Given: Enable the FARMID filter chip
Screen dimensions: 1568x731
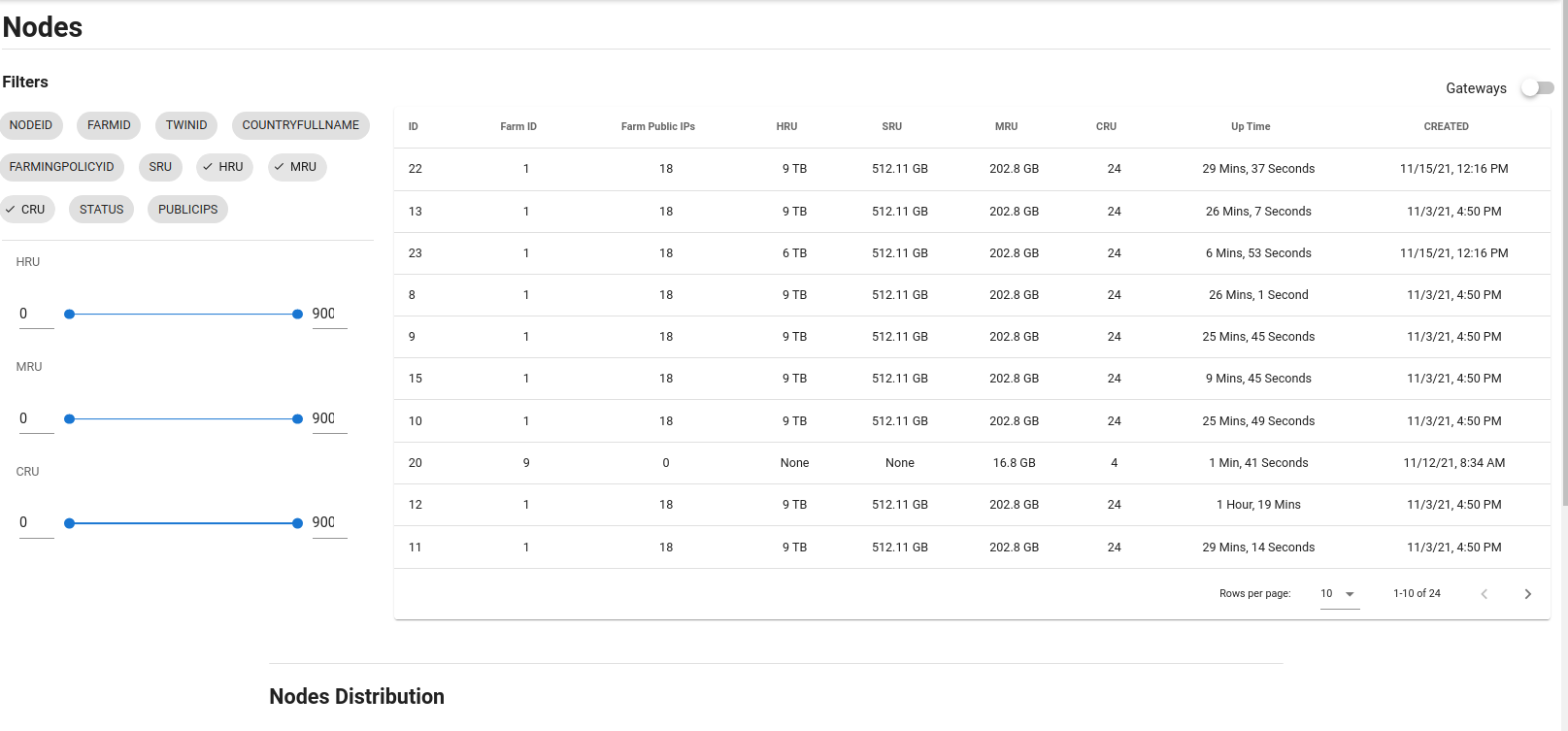Looking at the screenshot, I should coord(109,125).
